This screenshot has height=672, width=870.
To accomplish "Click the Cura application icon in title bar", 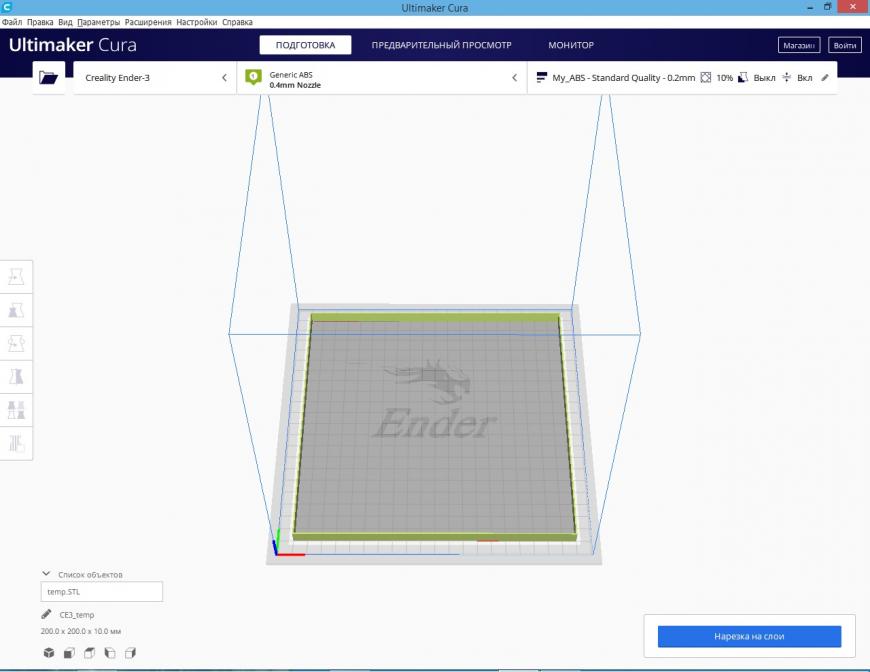I will [7, 7].
